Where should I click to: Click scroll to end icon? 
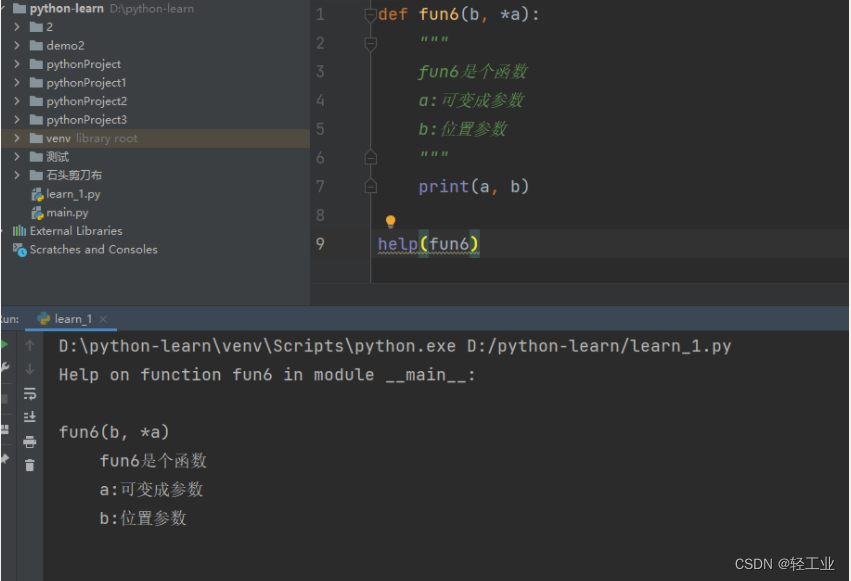click(x=30, y=417)
